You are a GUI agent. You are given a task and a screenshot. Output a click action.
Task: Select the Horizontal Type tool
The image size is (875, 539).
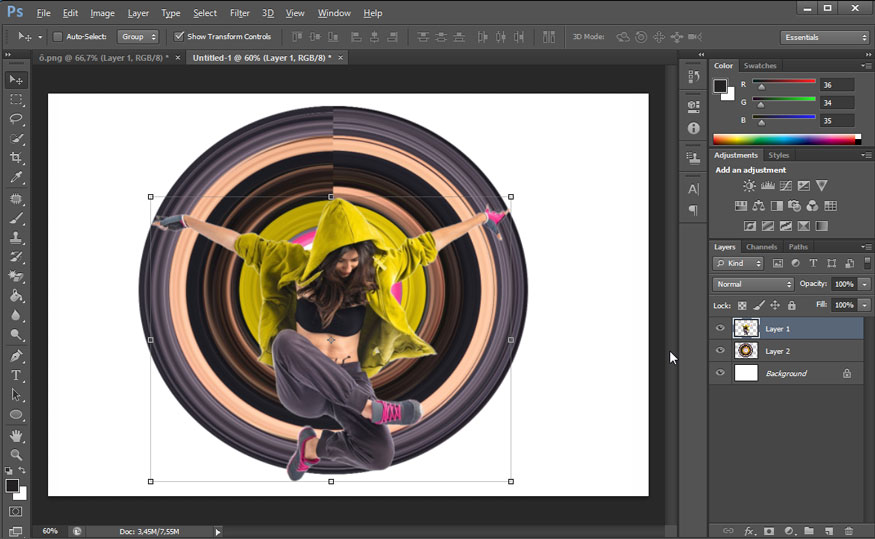(16, 375)
